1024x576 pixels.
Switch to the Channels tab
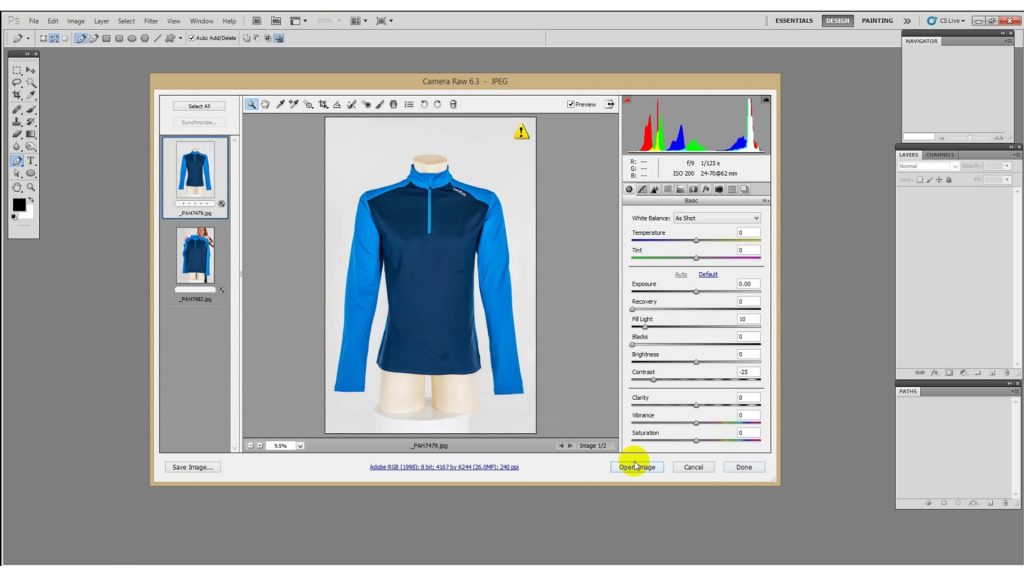pyautogui.click(x=939, y=154)
